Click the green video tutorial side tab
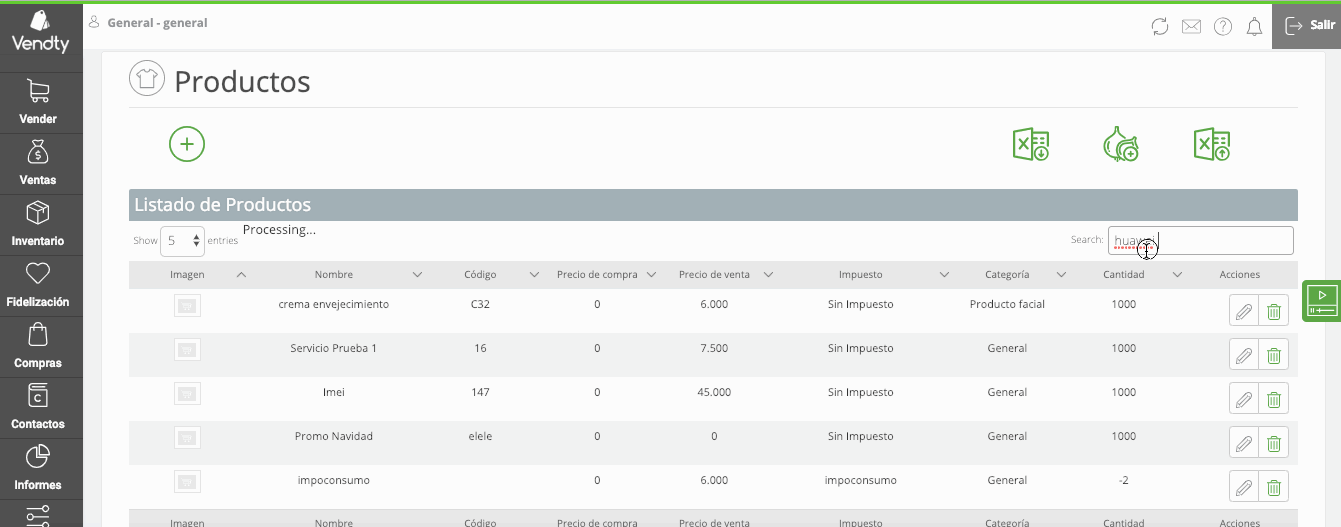This screenshot has width=1341, height=527. [1321, 301]
